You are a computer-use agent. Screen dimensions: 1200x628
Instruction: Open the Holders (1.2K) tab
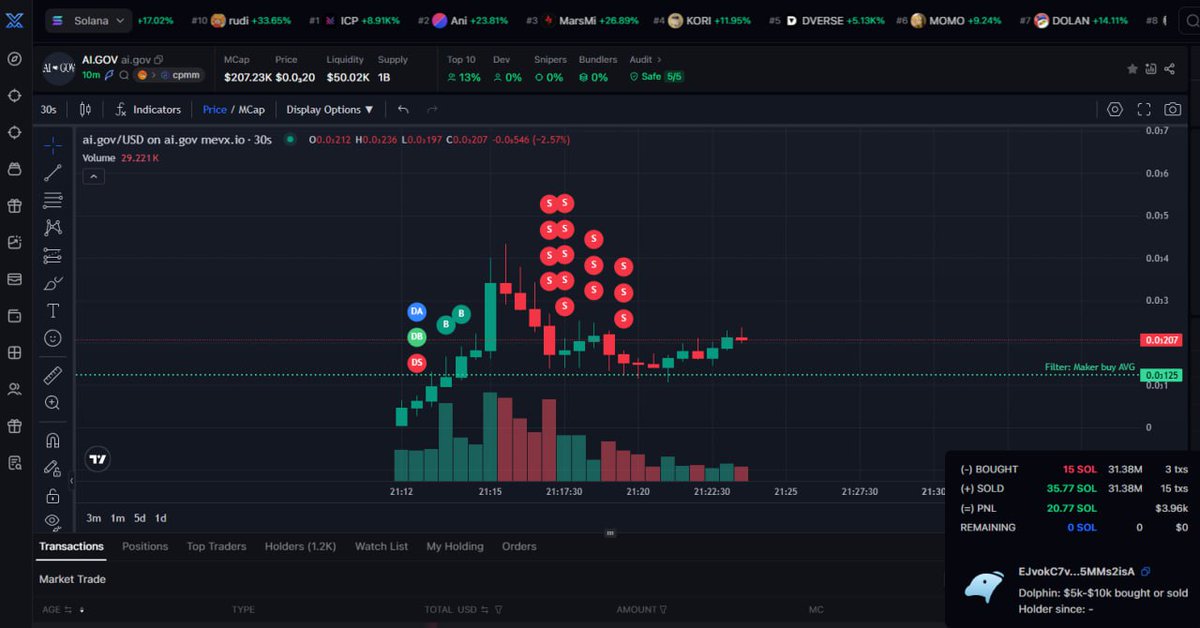tap(300, 546)
